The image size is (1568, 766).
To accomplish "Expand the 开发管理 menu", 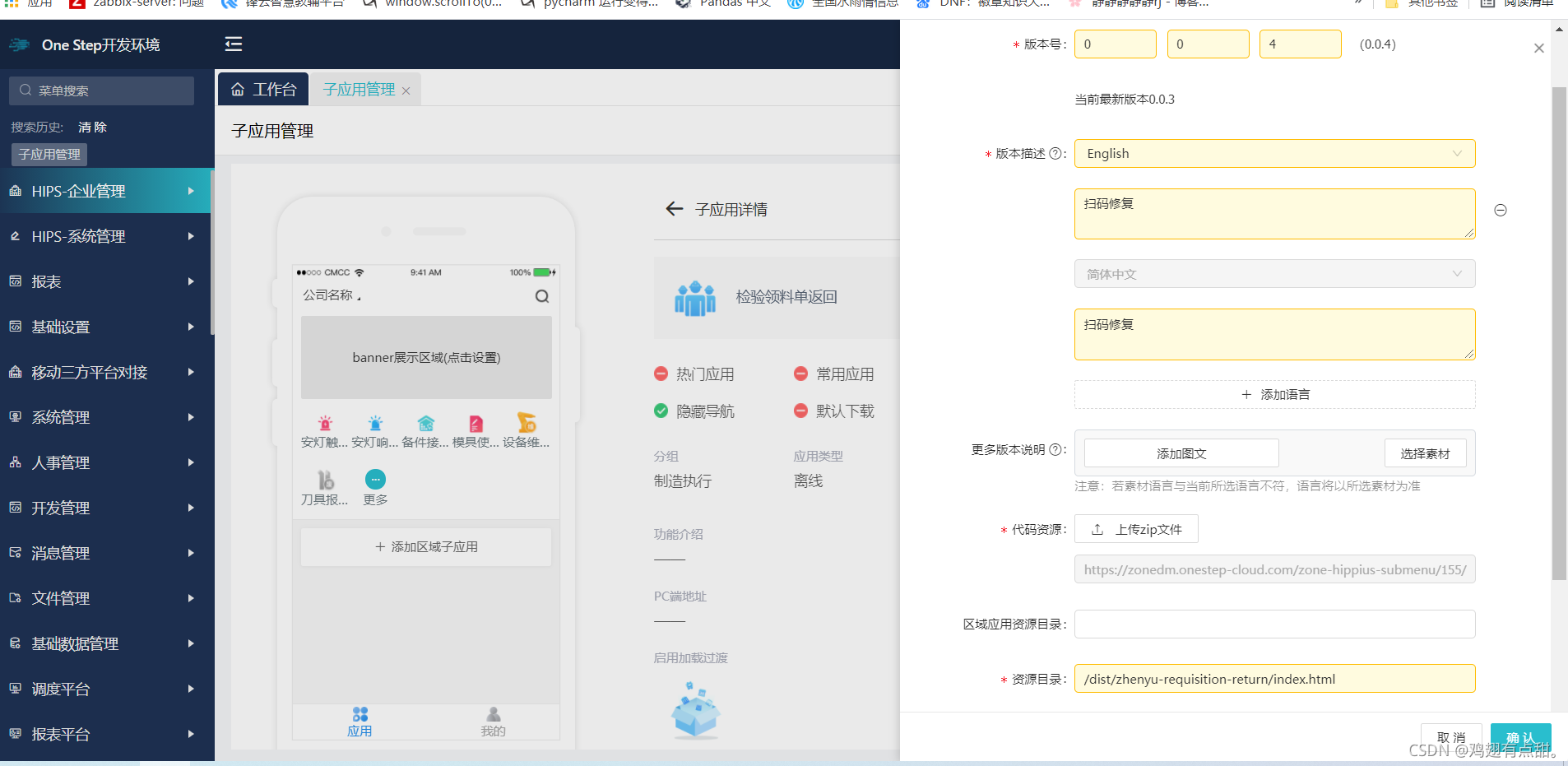I will (105, 508).
